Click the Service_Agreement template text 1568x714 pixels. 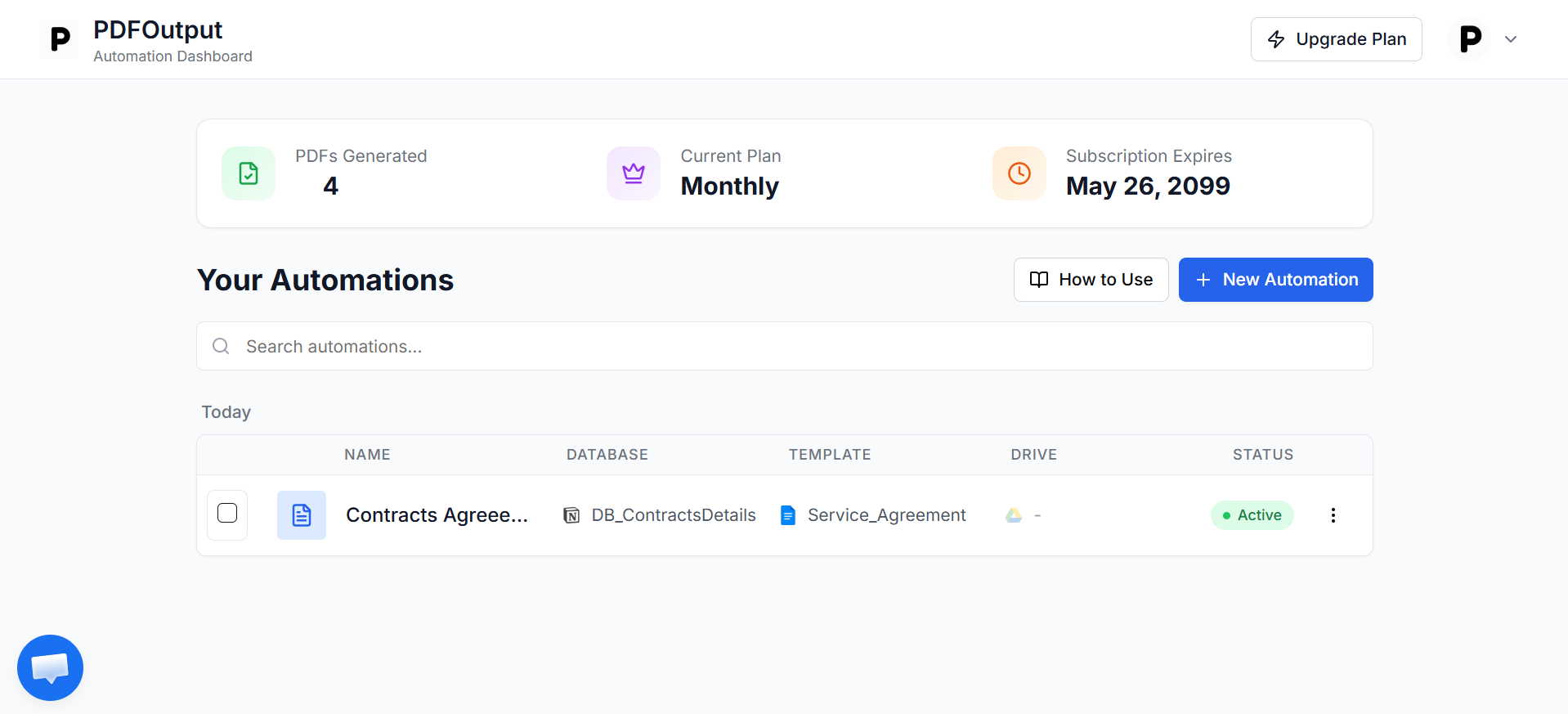(887, 515)
